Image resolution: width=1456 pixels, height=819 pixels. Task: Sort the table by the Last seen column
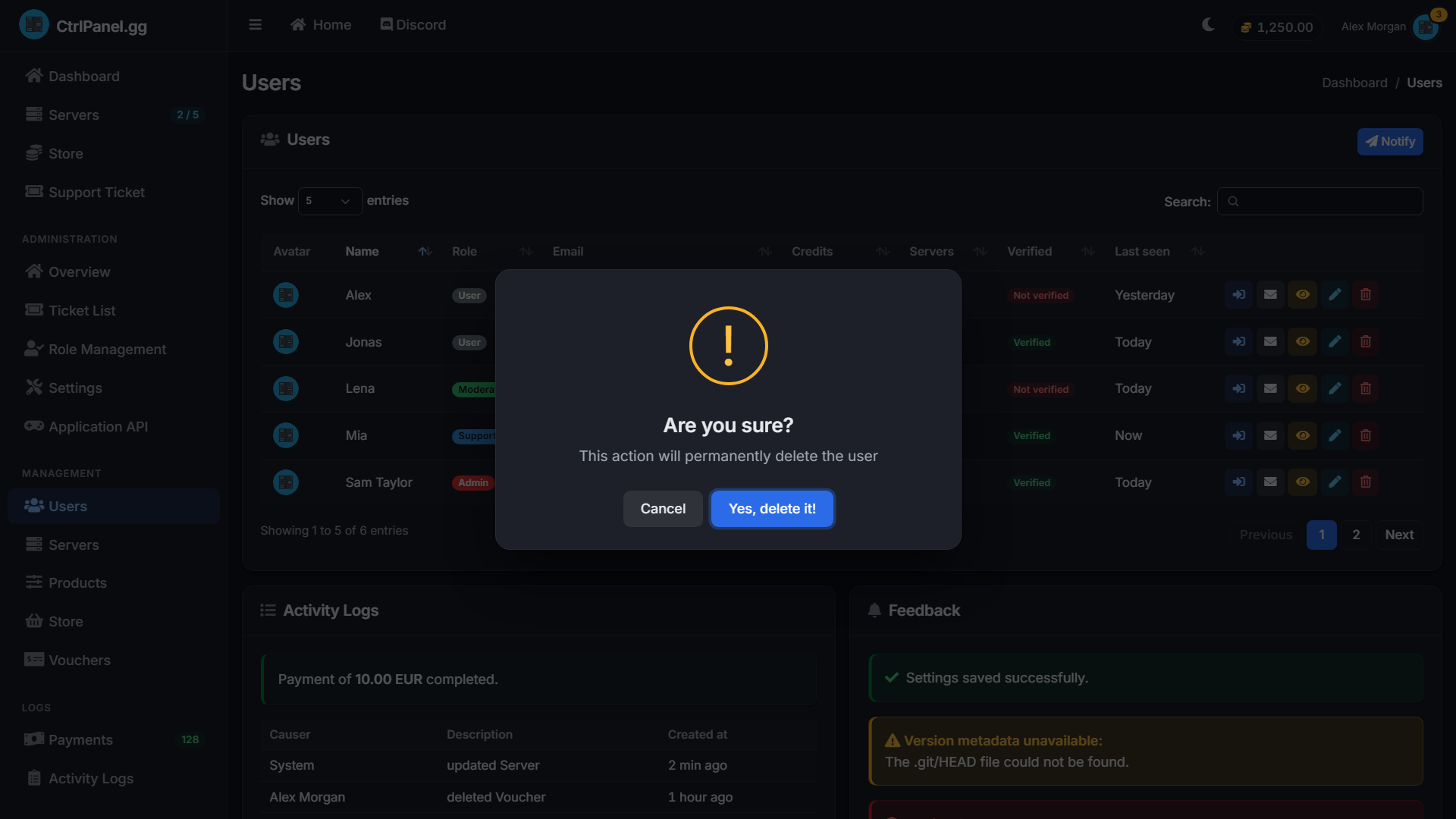click(x=1159, y=252)
